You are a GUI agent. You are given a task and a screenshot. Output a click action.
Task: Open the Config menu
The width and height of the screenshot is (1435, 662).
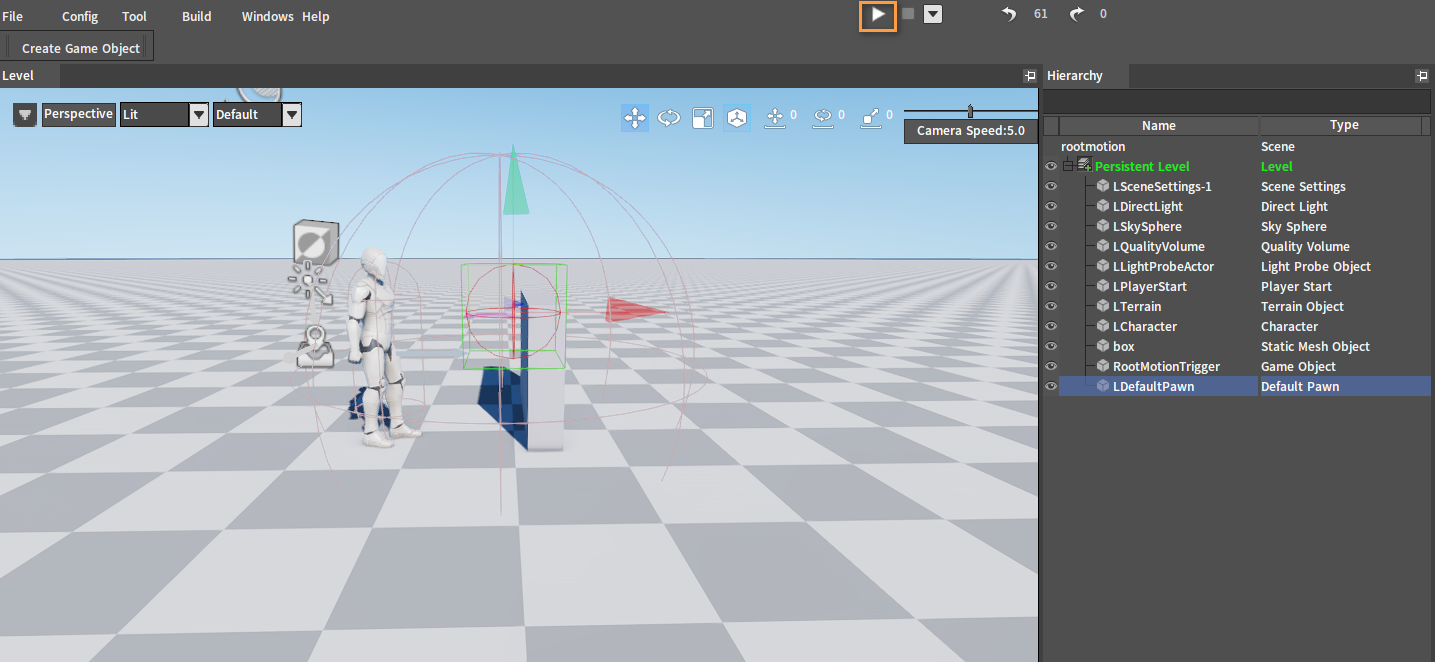coord(80,16)
